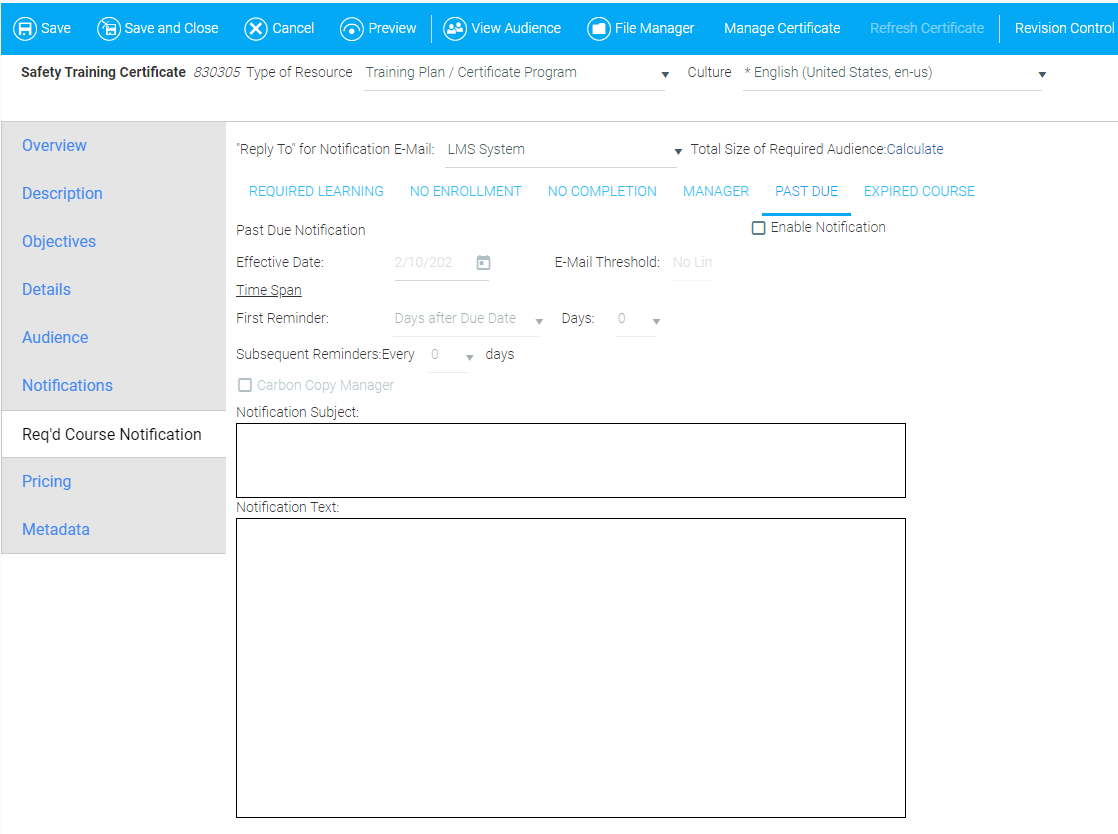Click the Save and Close icon
The height and width of the screenshot is (834, 1118).
pos(109,28)
